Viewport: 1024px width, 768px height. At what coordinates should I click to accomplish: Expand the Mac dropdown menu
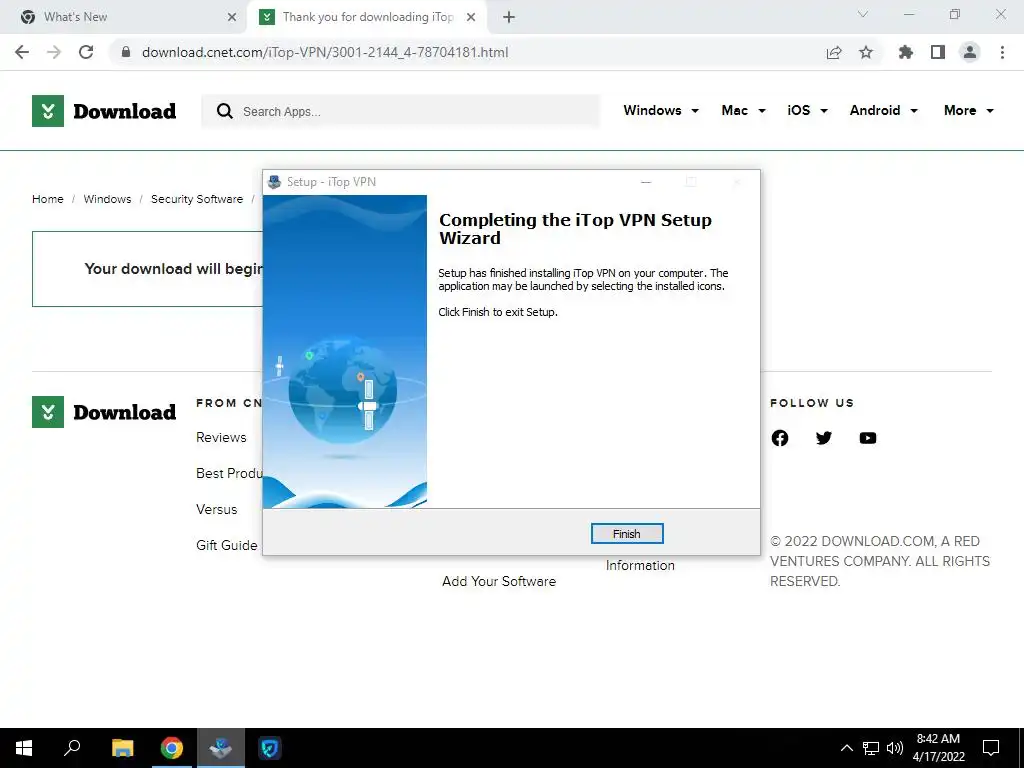pos(743,110)
